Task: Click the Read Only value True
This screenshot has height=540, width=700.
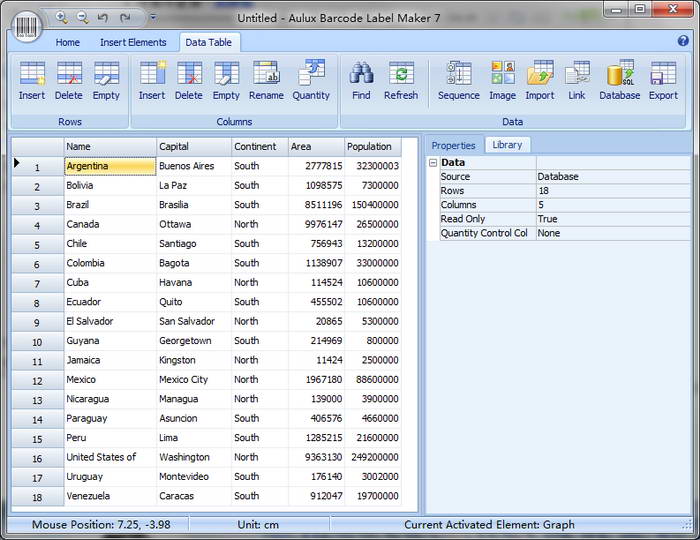Action: pyautogui.click(x=613, y=219)
